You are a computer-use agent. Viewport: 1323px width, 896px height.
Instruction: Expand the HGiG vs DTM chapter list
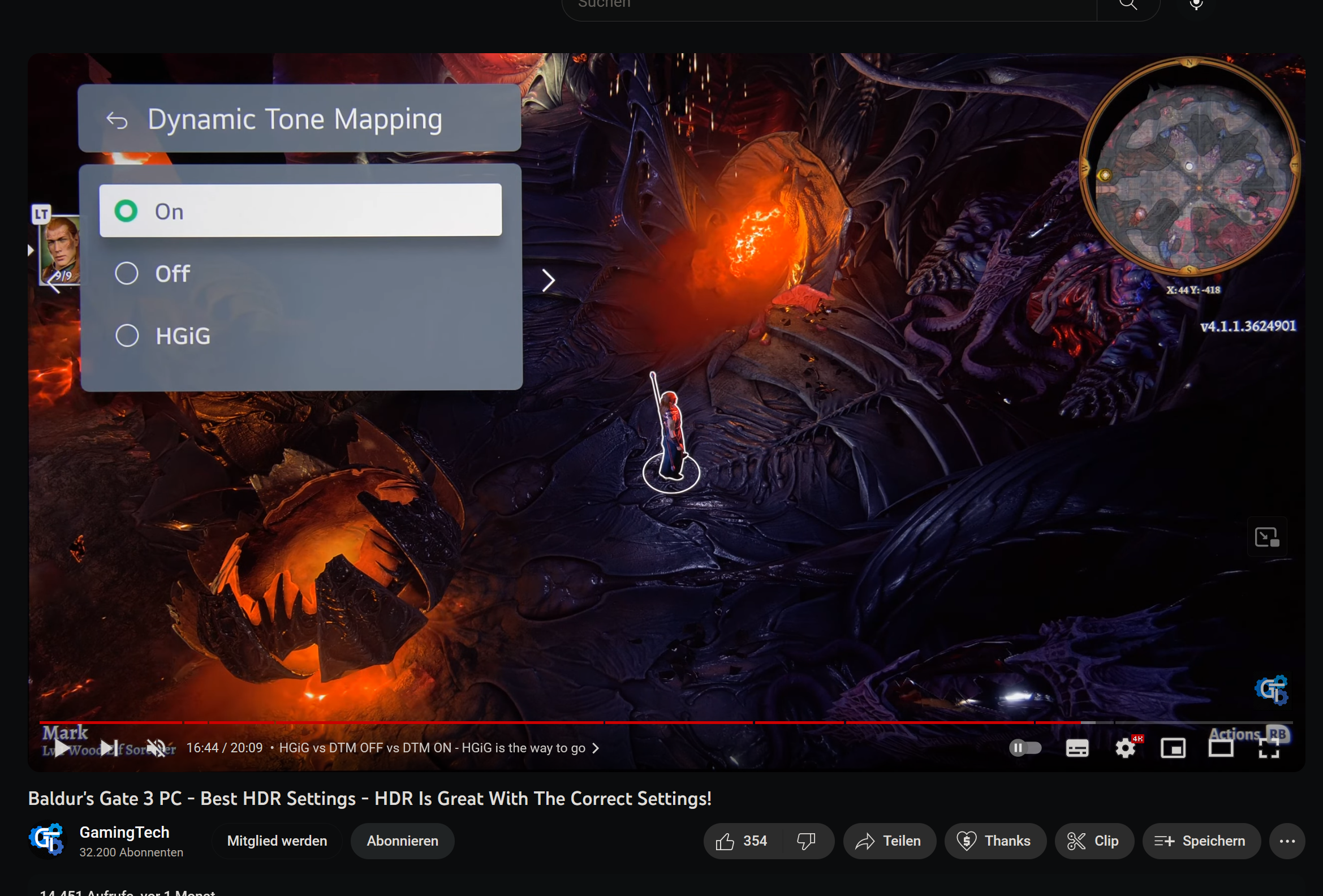point(596,748)
